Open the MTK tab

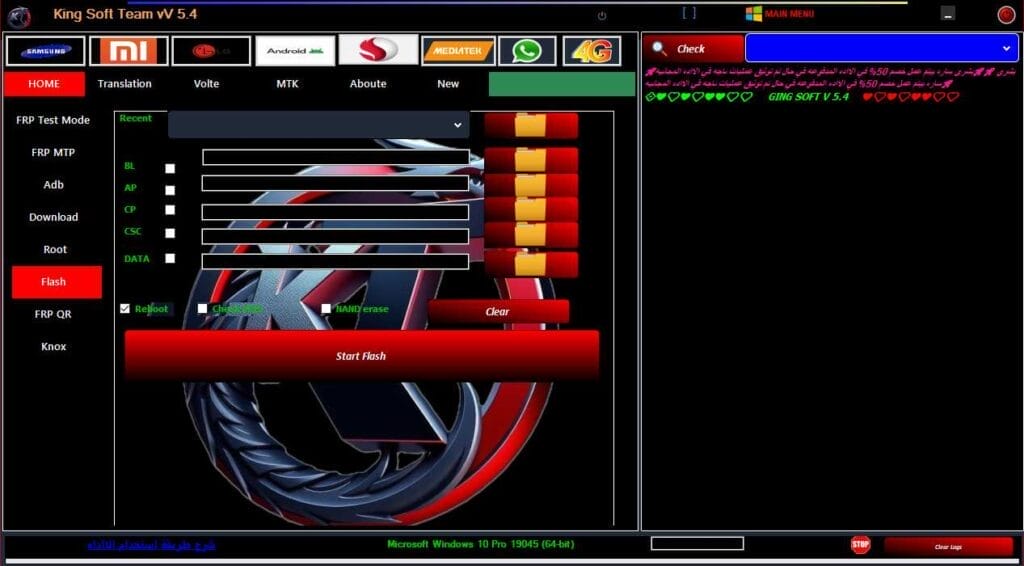pyautogui.click(x=287, y=84)
